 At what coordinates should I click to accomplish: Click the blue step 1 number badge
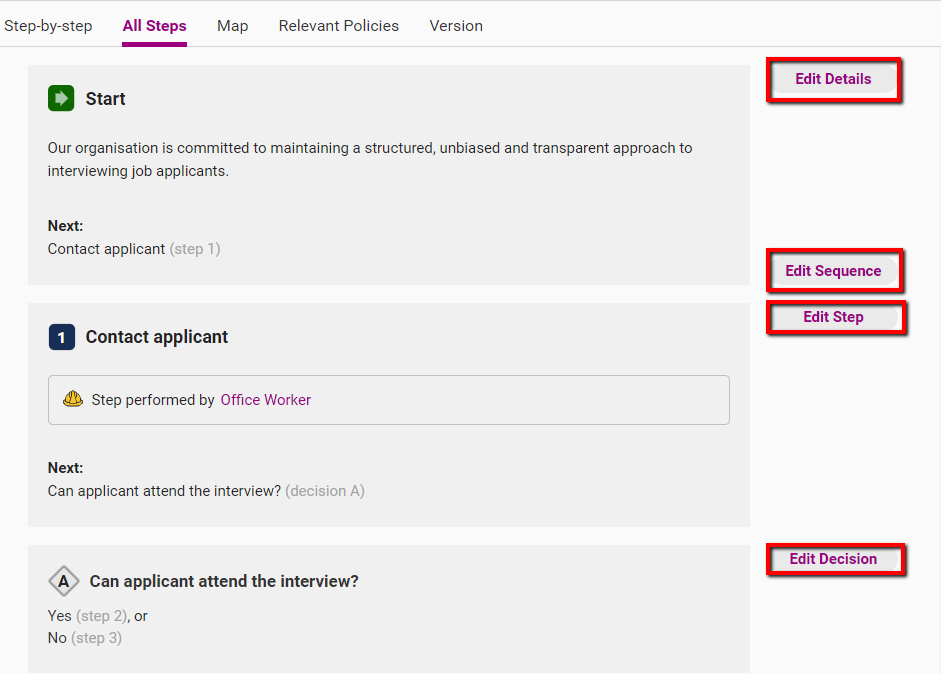point(62,337)
